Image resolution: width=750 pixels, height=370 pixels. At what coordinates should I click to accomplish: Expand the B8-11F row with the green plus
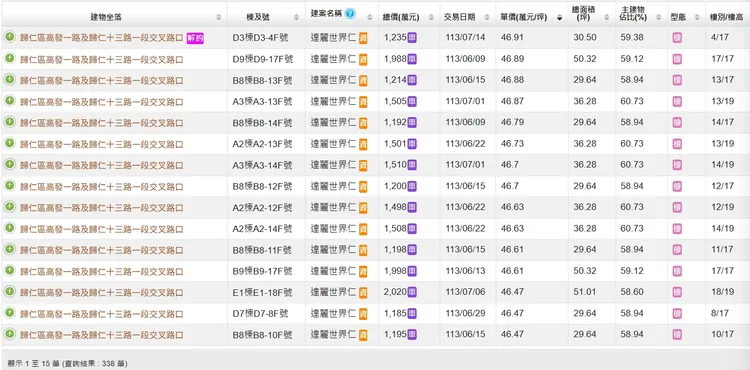coord(10,249)
